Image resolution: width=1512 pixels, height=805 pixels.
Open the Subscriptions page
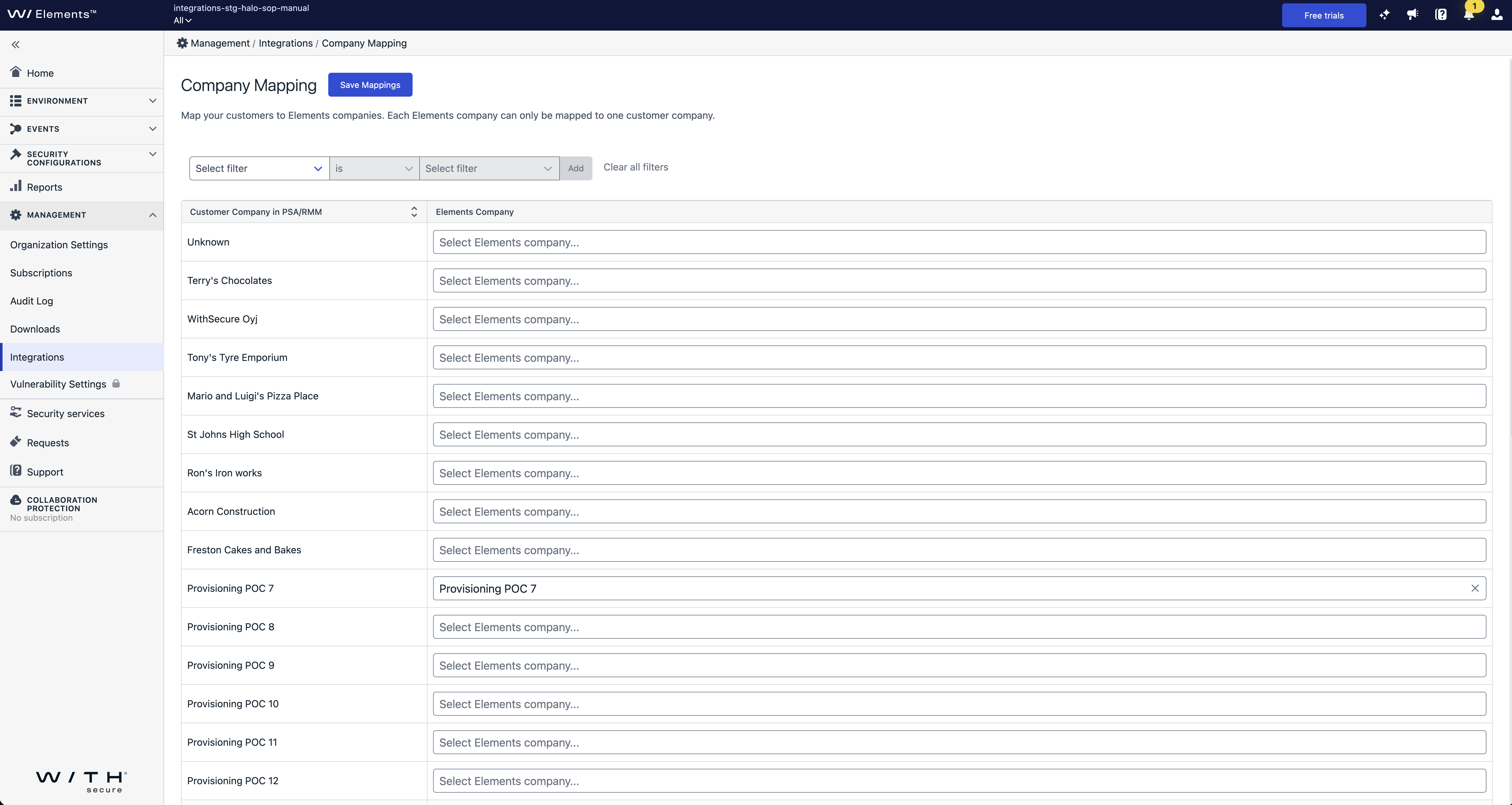tap(41, 273)
